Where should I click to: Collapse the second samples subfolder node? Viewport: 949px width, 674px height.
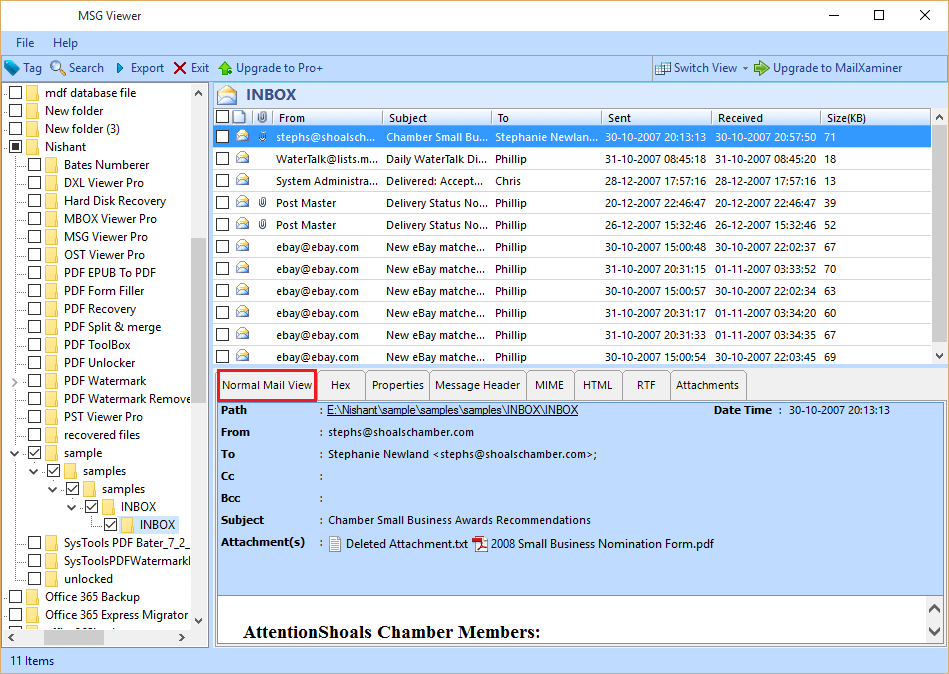[x=53, y=489]
